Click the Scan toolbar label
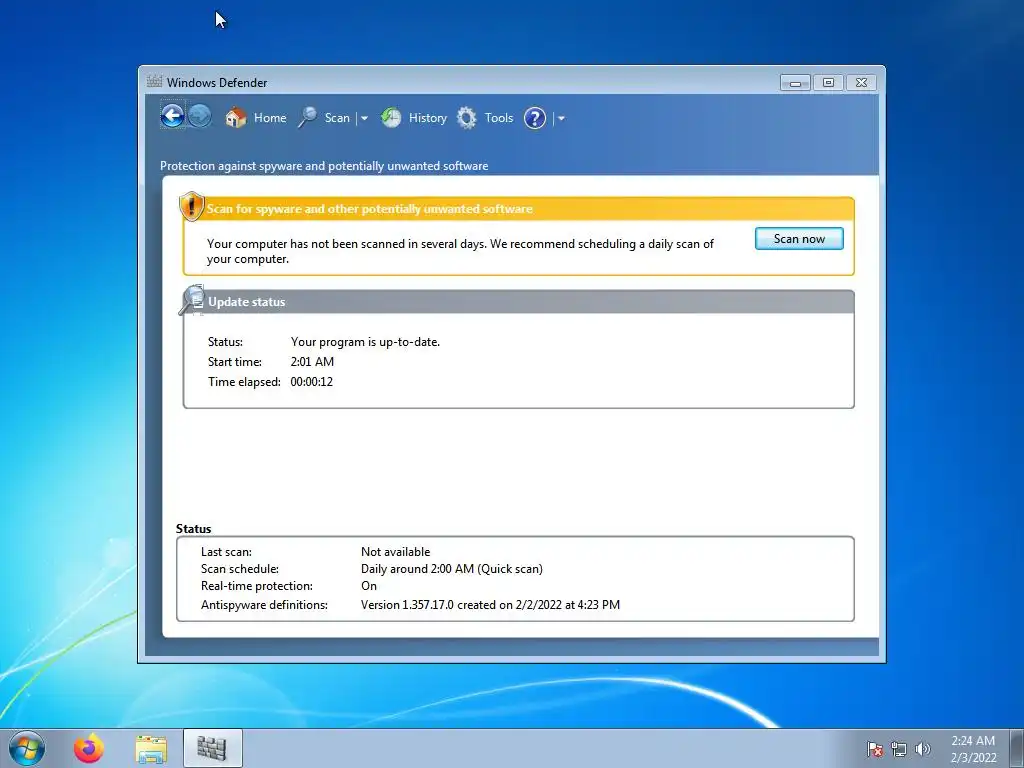 [337, 118]
